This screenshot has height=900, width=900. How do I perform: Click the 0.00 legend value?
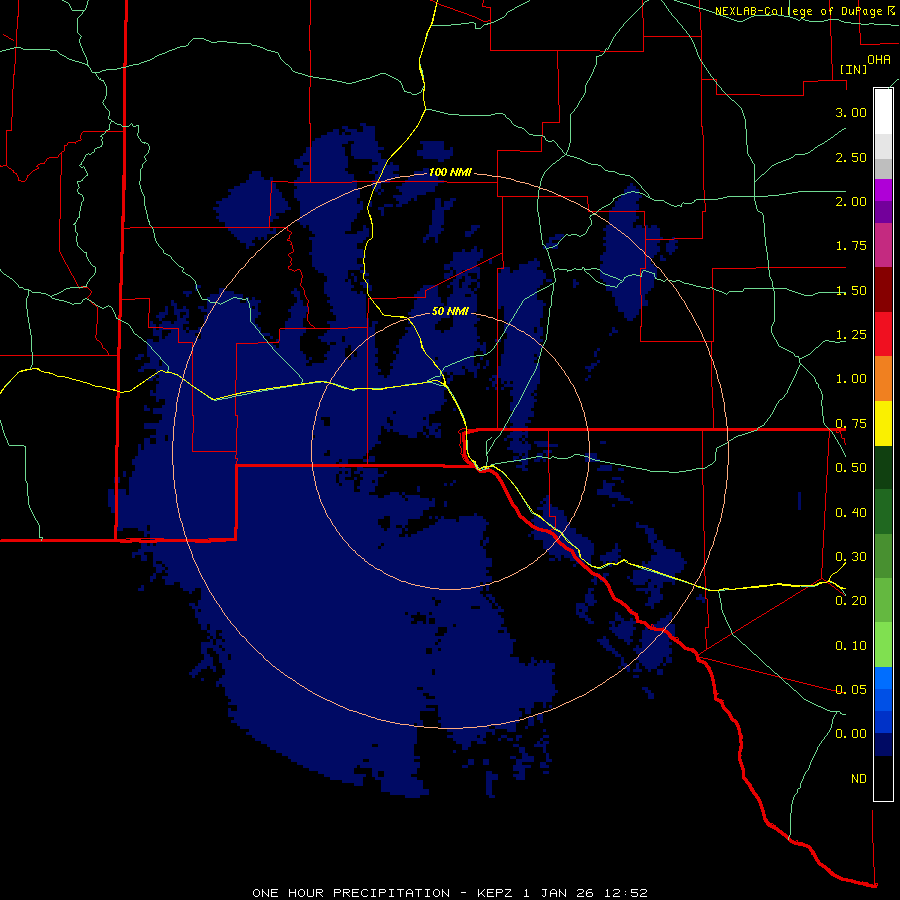click(x=851, y=734)
